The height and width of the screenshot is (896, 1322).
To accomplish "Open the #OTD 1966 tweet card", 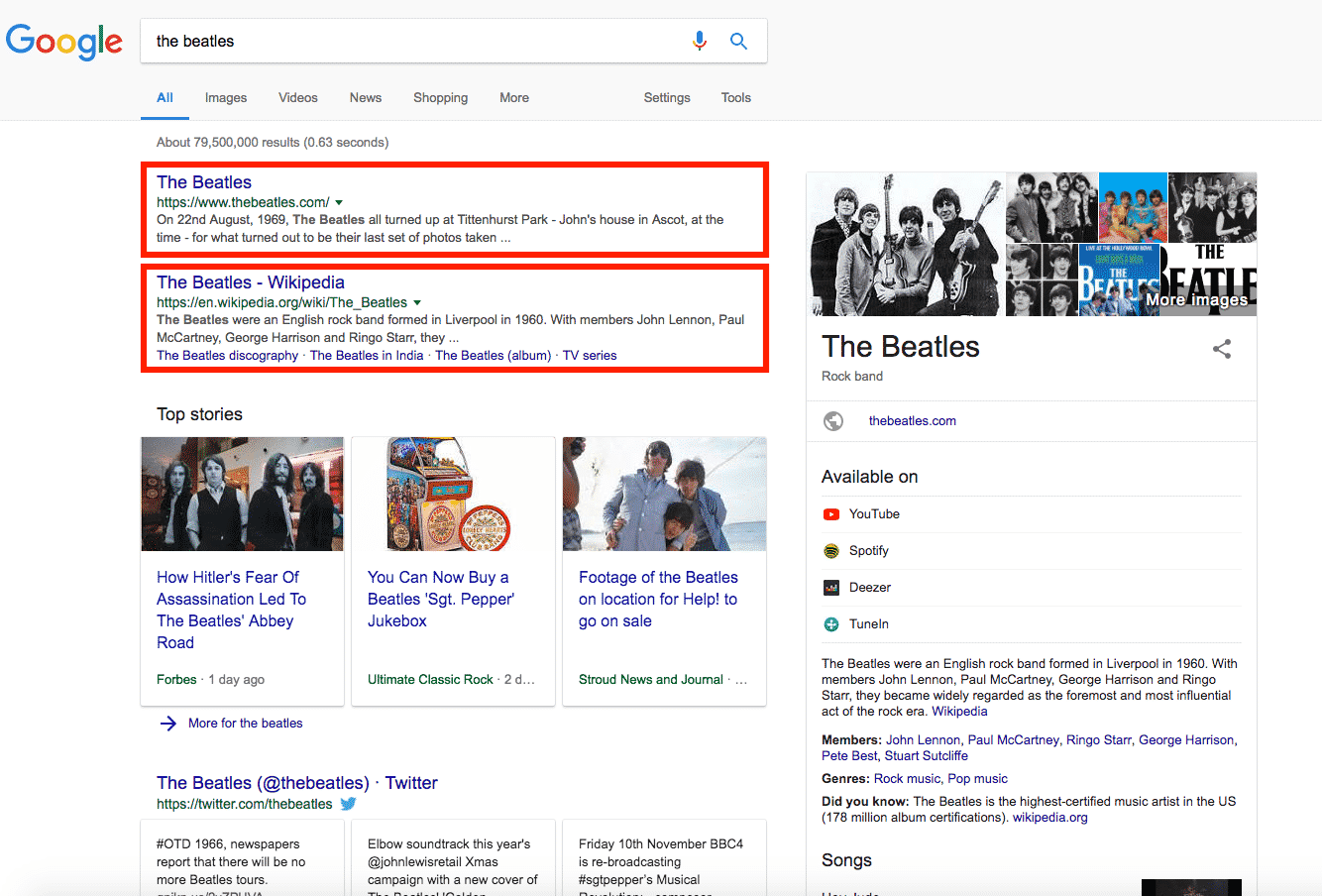I will (x=243, y=857).
